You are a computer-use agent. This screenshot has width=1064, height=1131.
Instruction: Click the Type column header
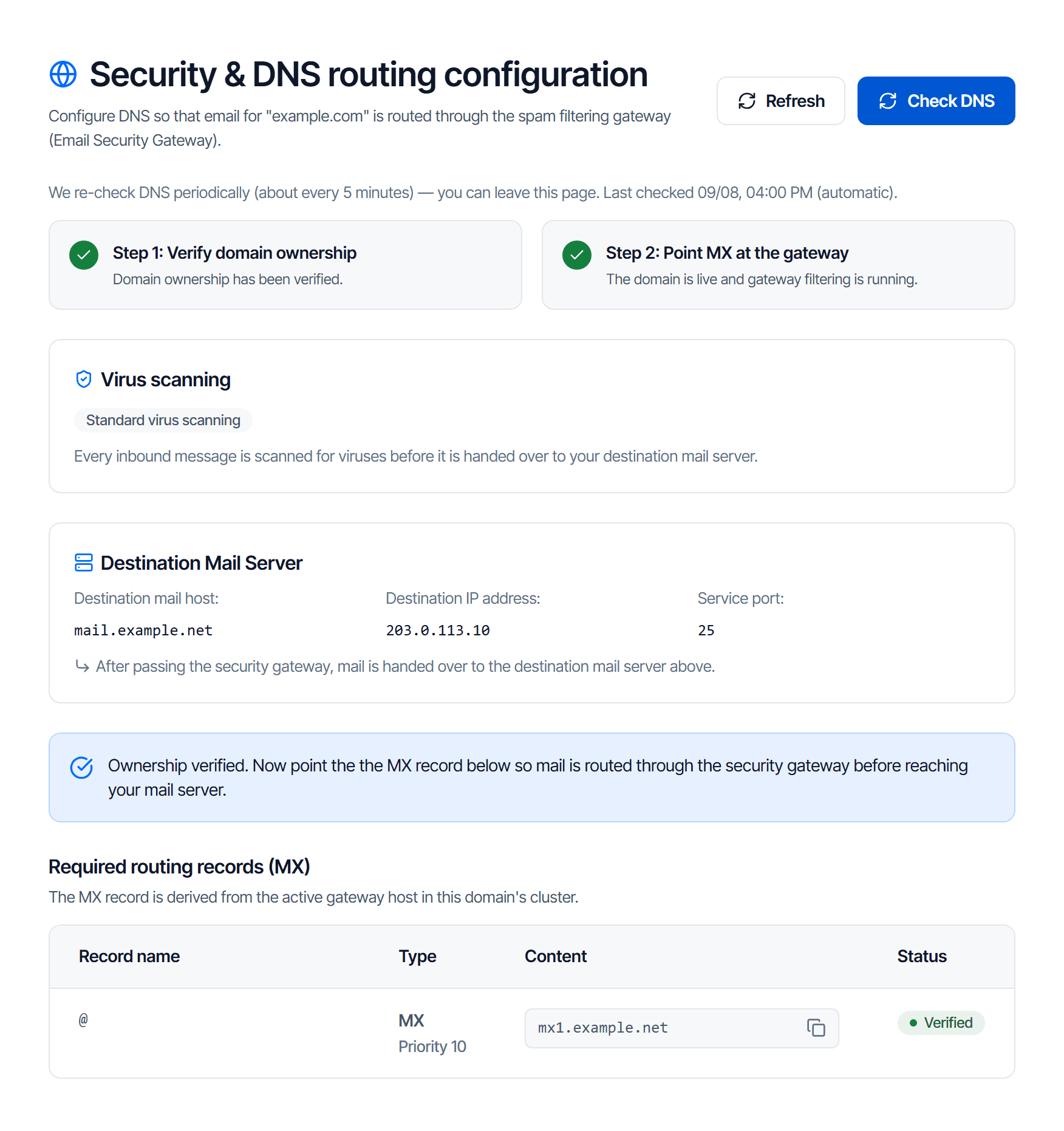tap(417, 956)
